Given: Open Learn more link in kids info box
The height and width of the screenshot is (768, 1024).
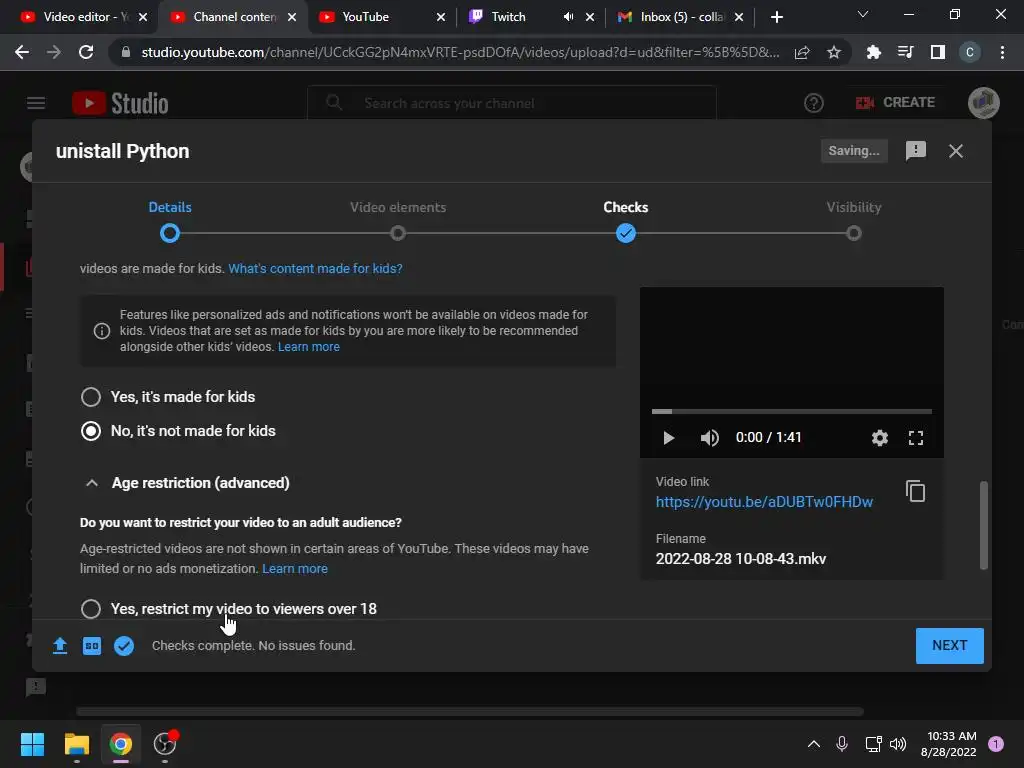Looking at the screenshot, I should click(x=309, y=347).
